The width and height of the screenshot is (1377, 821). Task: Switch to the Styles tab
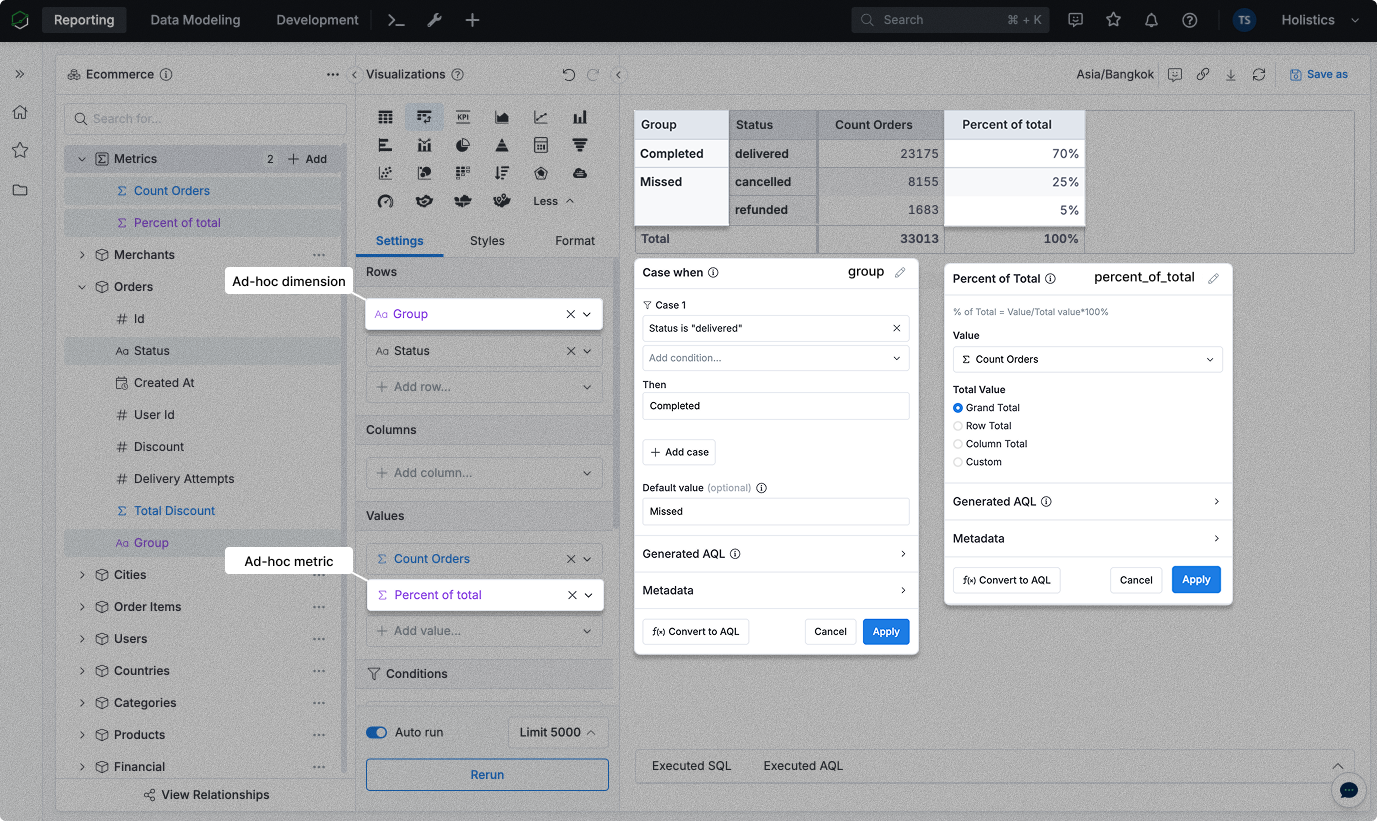487,241
